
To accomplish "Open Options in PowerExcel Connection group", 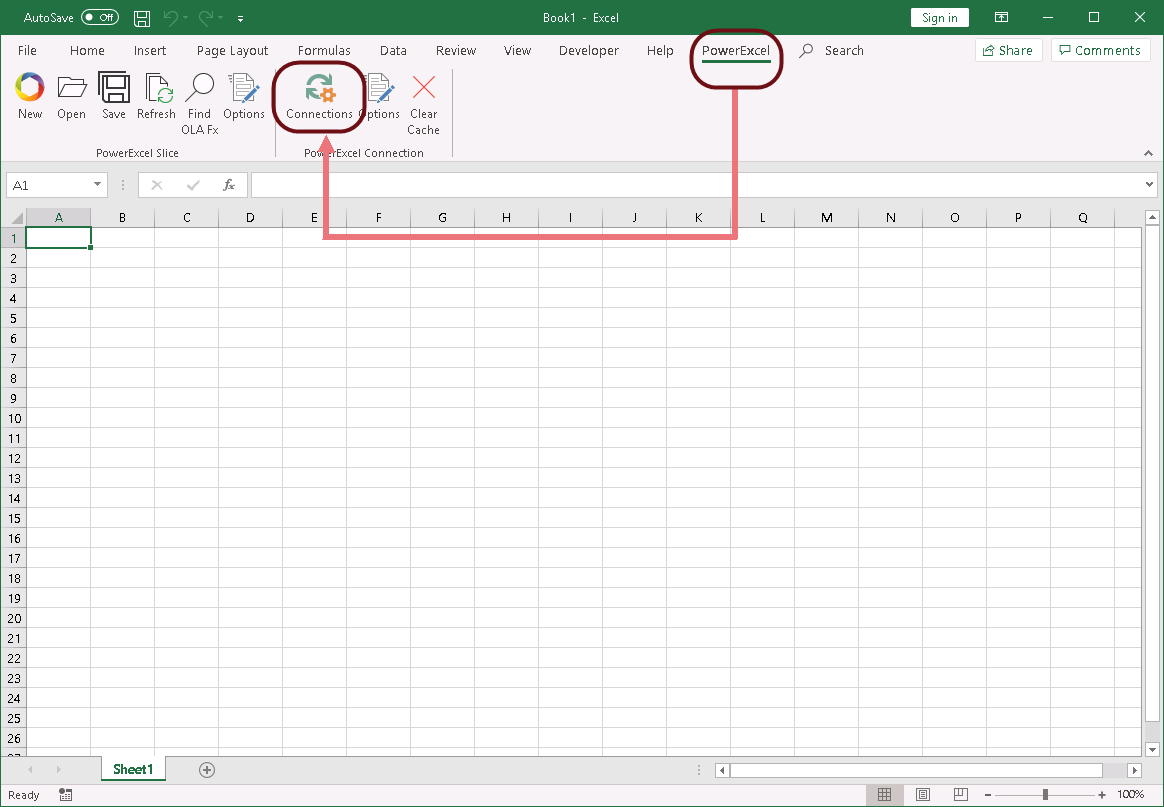I will pyautogui.click(x=380, y=95).
